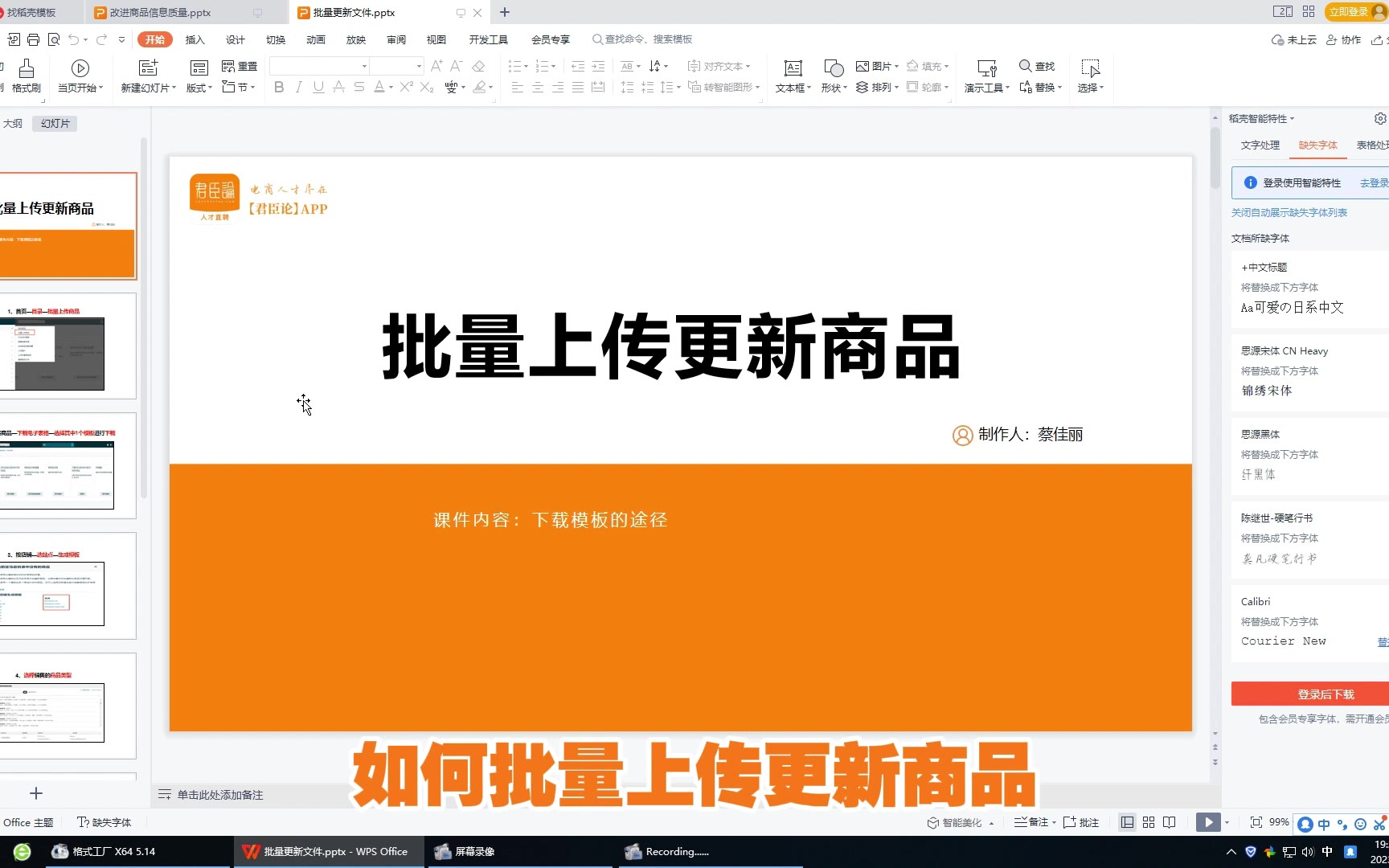Click the New Slide (新建幻灯片) icon
The height and width of the screenshot is (868, 1389).
pyautogui.click(x=148, y=68)
